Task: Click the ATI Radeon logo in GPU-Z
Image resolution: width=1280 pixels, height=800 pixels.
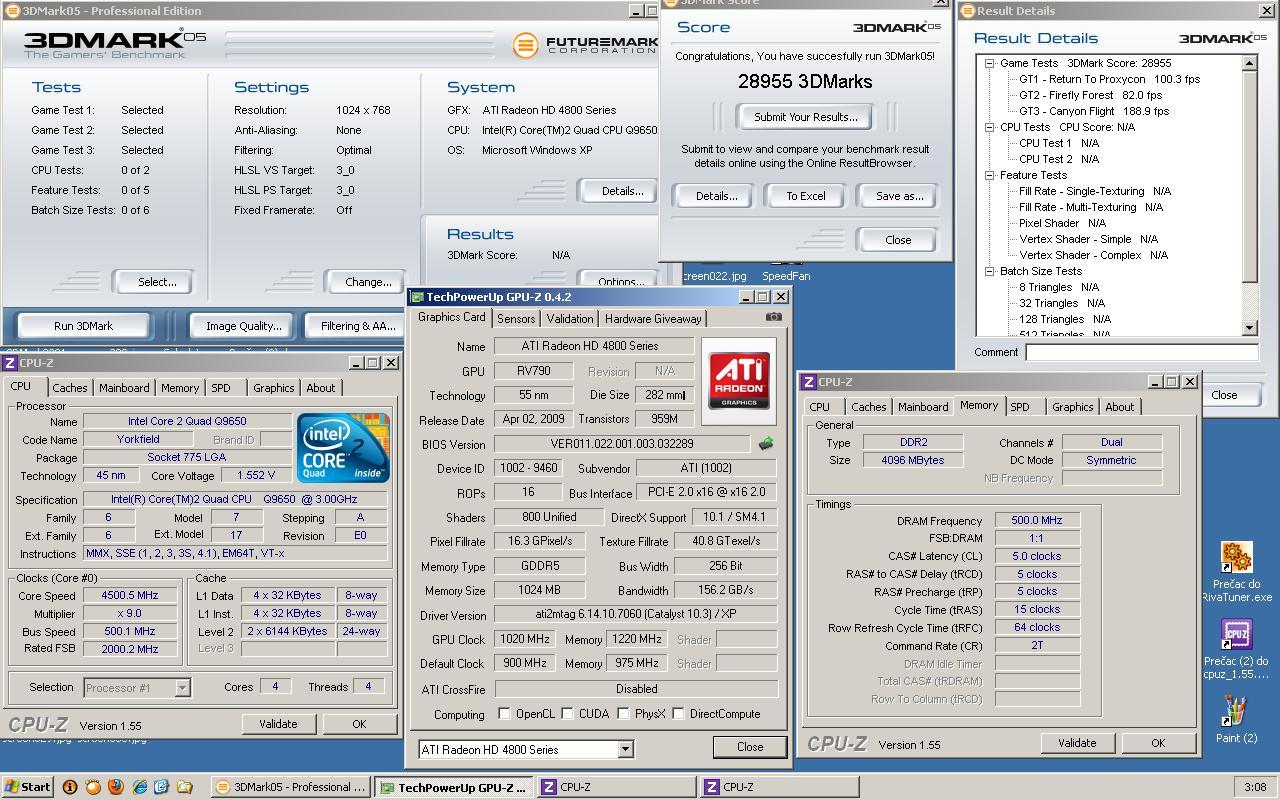Action: tap(740, 380)
